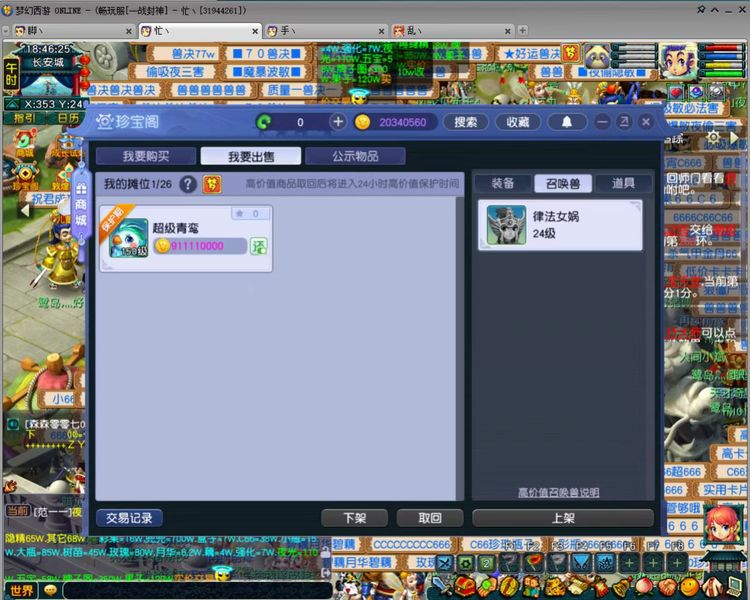
Task: Switch to the 乱 window tab
Action: point(452,31)
